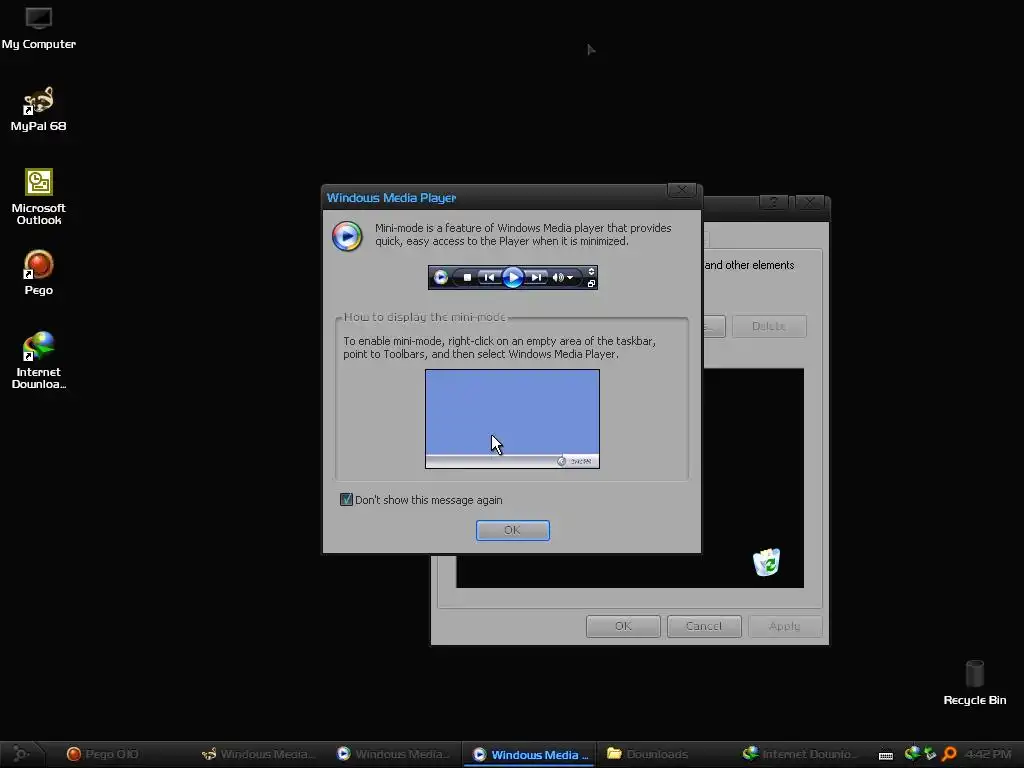Click the orange magnifier tray icon
This screenshot has height=768, width=1024.
pyautogui.click(x=949, y=754)
